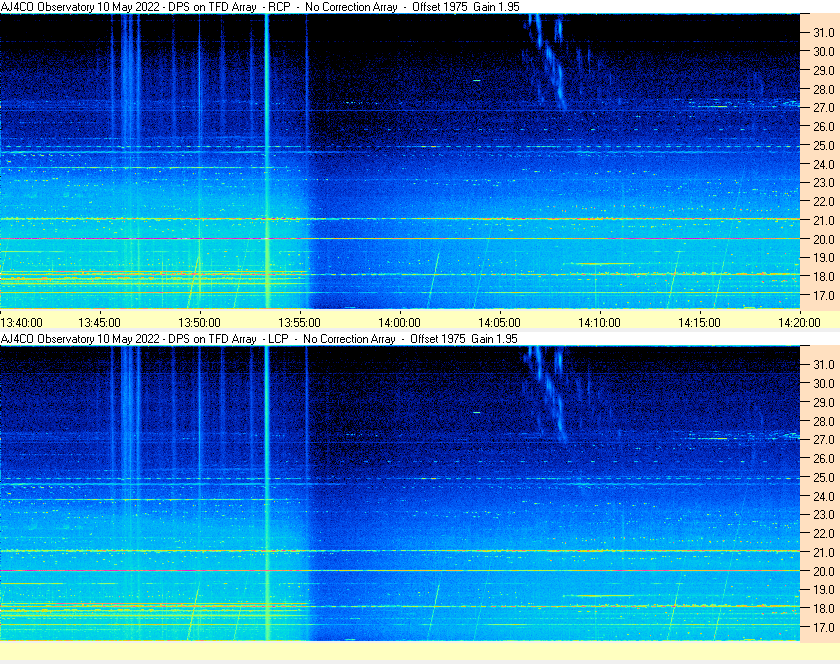
Task: Pick the 23.0 frequency label in LCP panel
Action: 824,515
